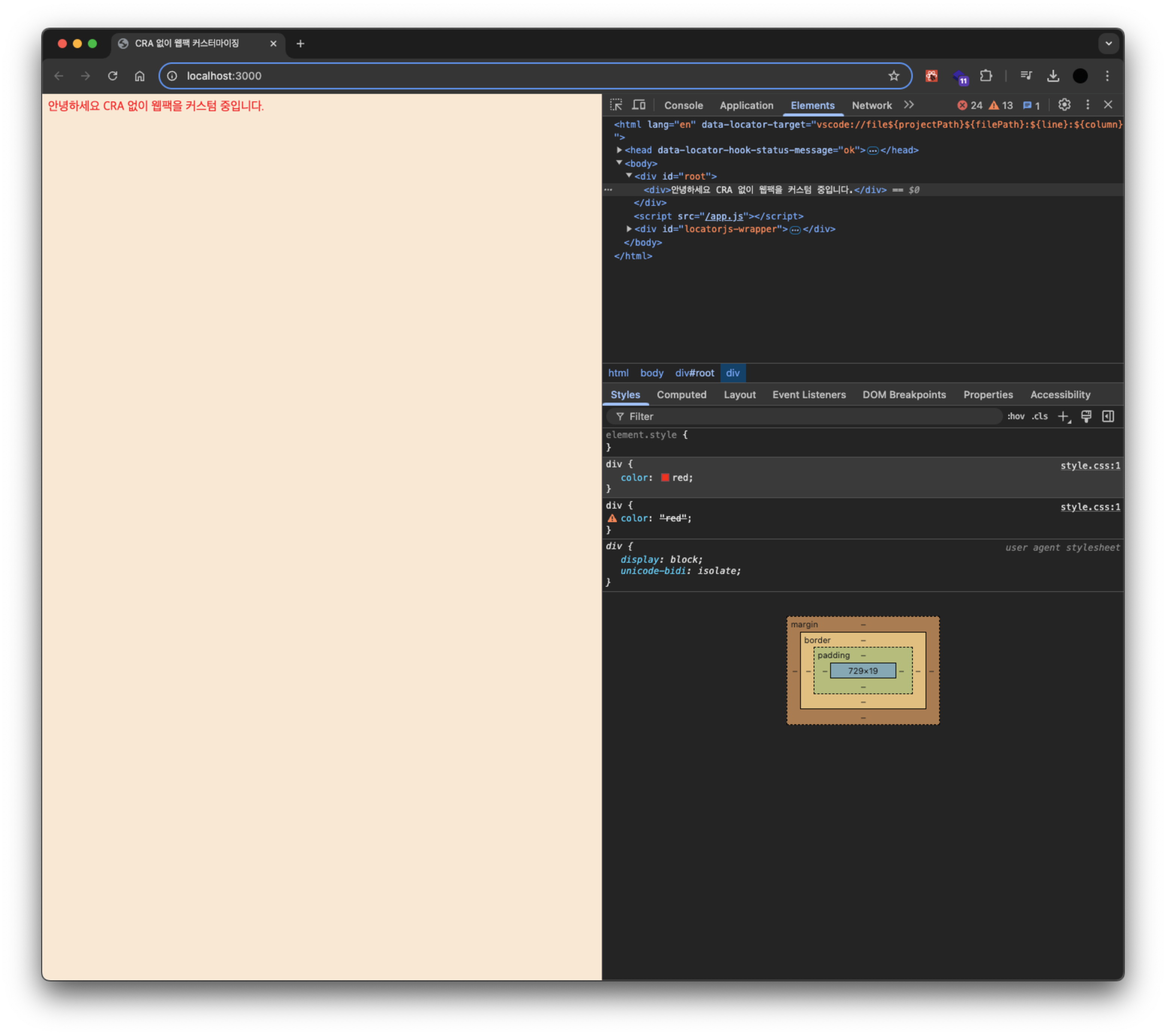This screenshot has width=1166, height=1036.
Task: Switch to the Console tab
Action: (683, 106)
